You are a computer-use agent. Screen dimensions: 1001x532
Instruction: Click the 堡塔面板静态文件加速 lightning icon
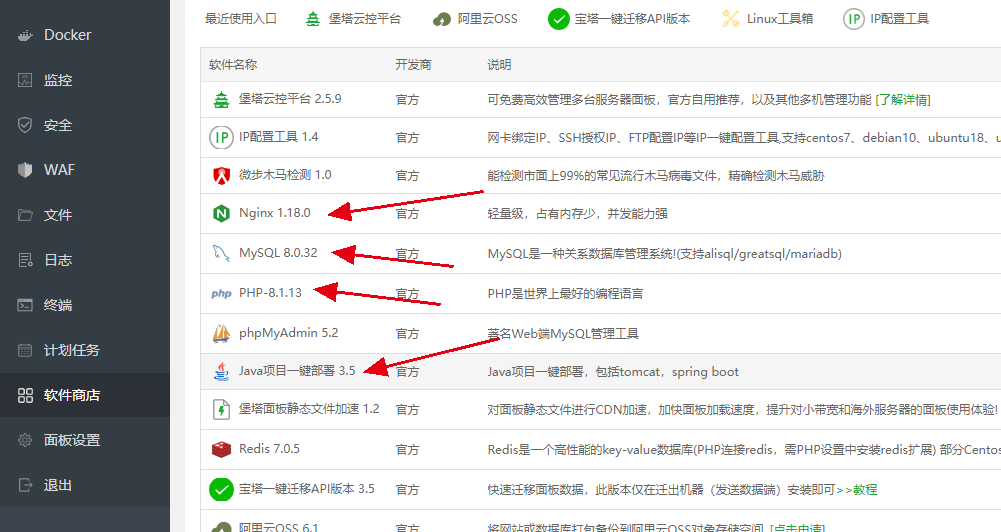tap(221, 409)
